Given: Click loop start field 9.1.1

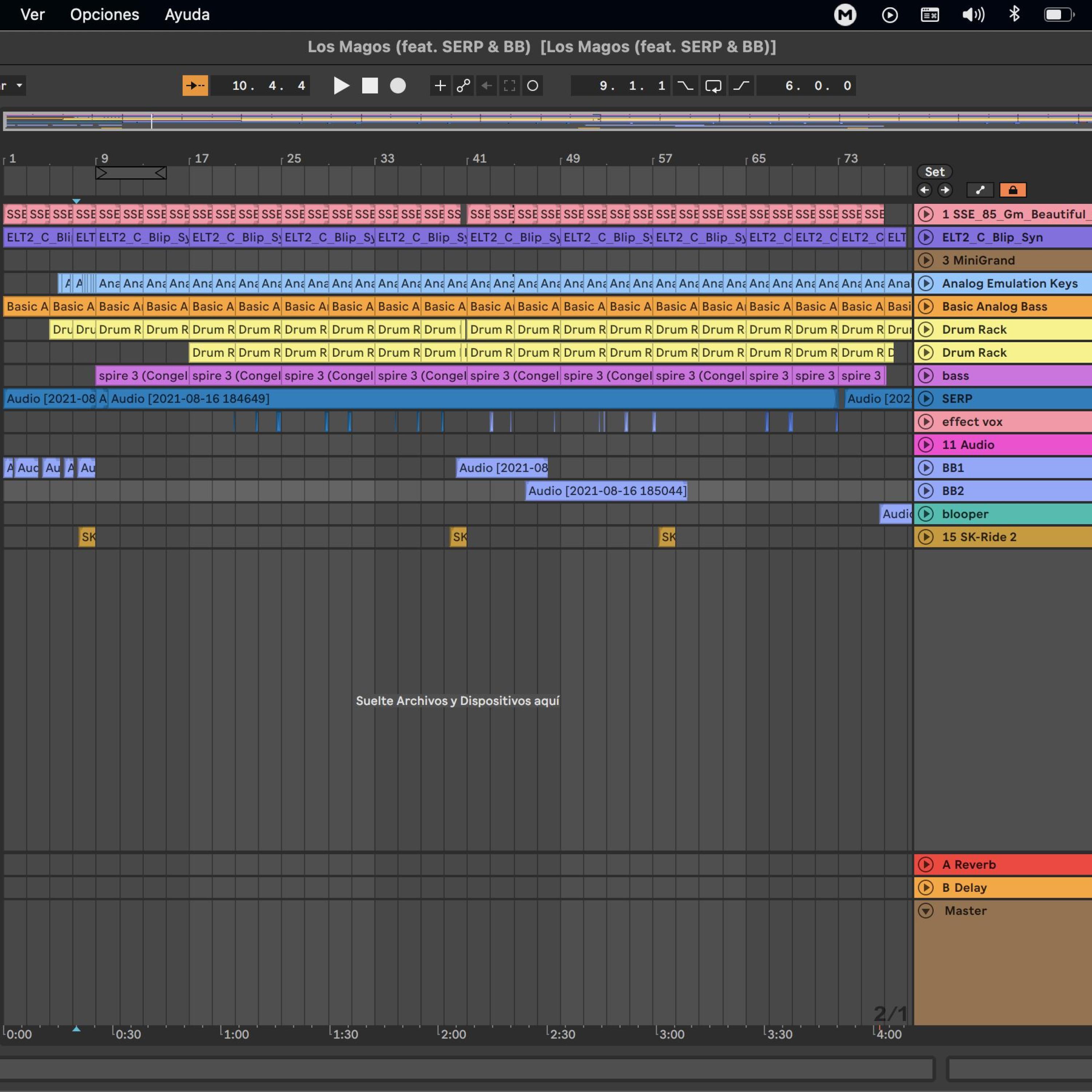Looking at the screenshot, I should click(x=621, y=85).
